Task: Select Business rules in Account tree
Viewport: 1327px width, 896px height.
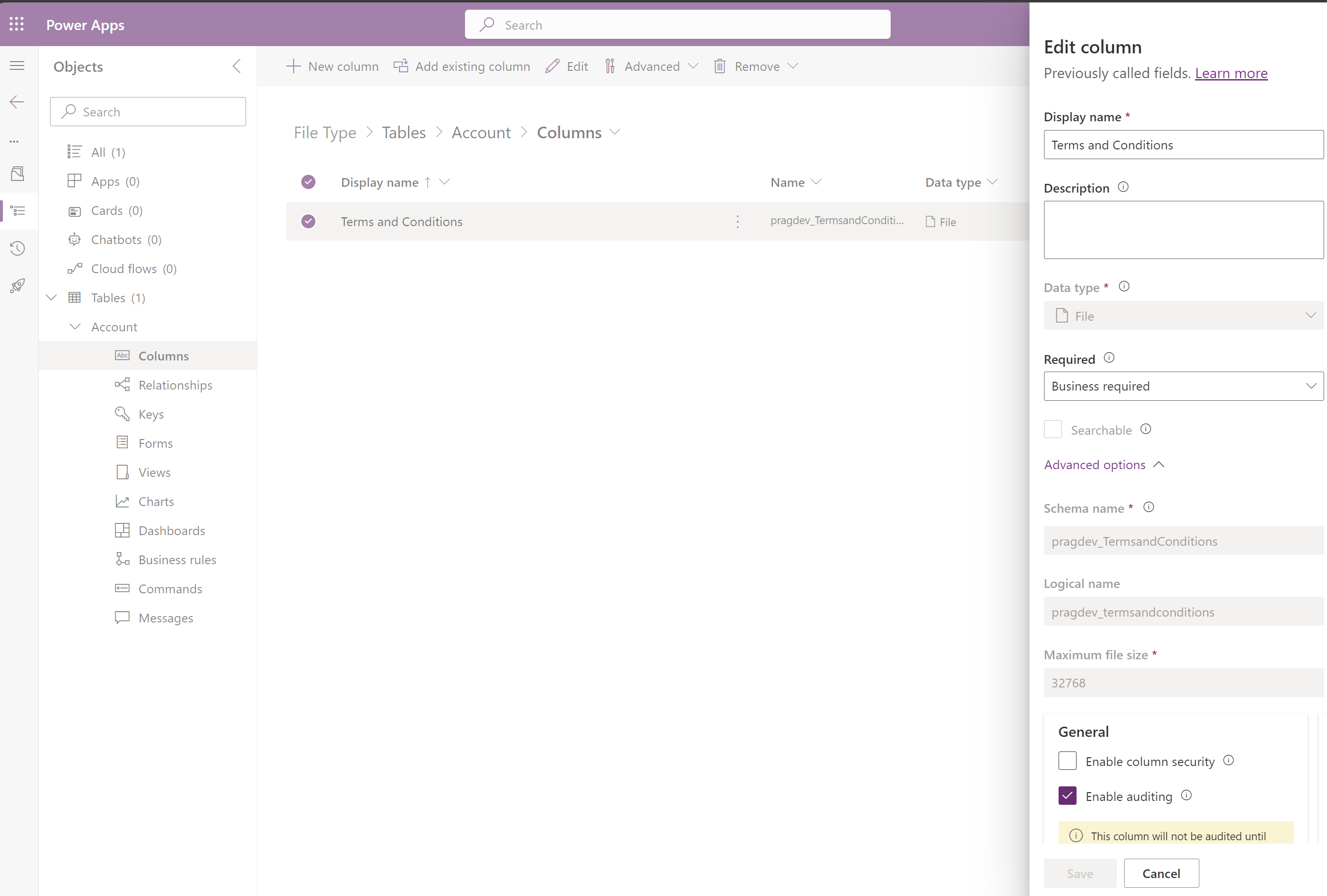Action: pos(177,560)
